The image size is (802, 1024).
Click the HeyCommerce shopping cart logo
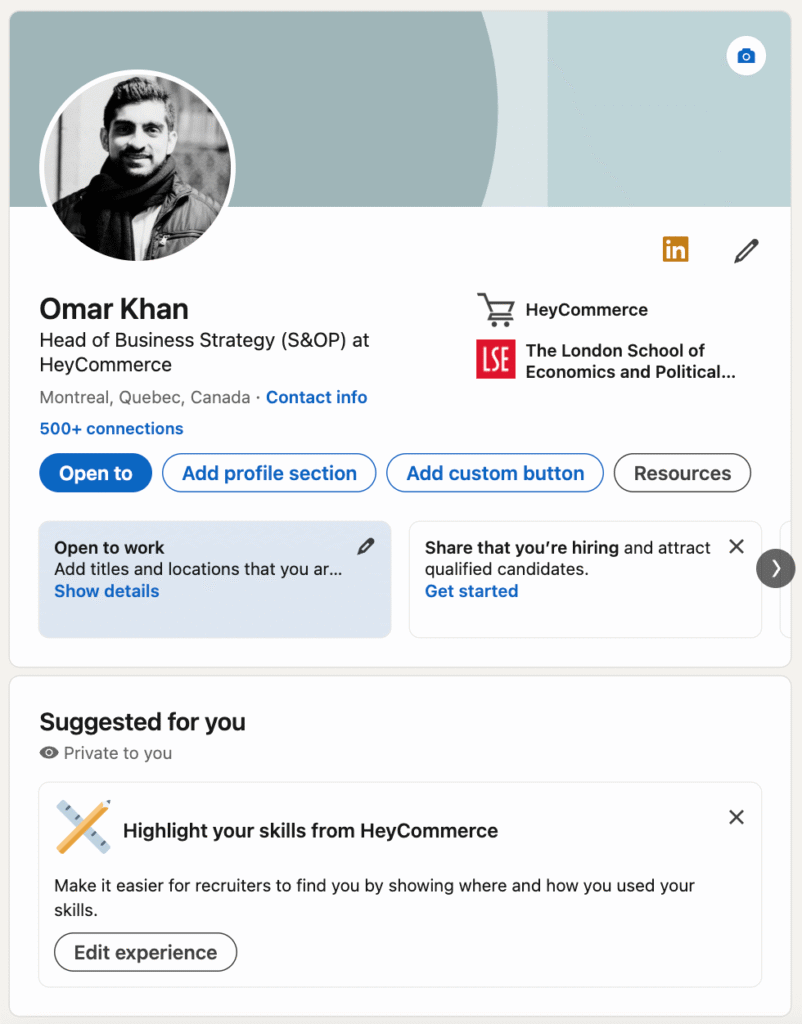tap(495, 310)
